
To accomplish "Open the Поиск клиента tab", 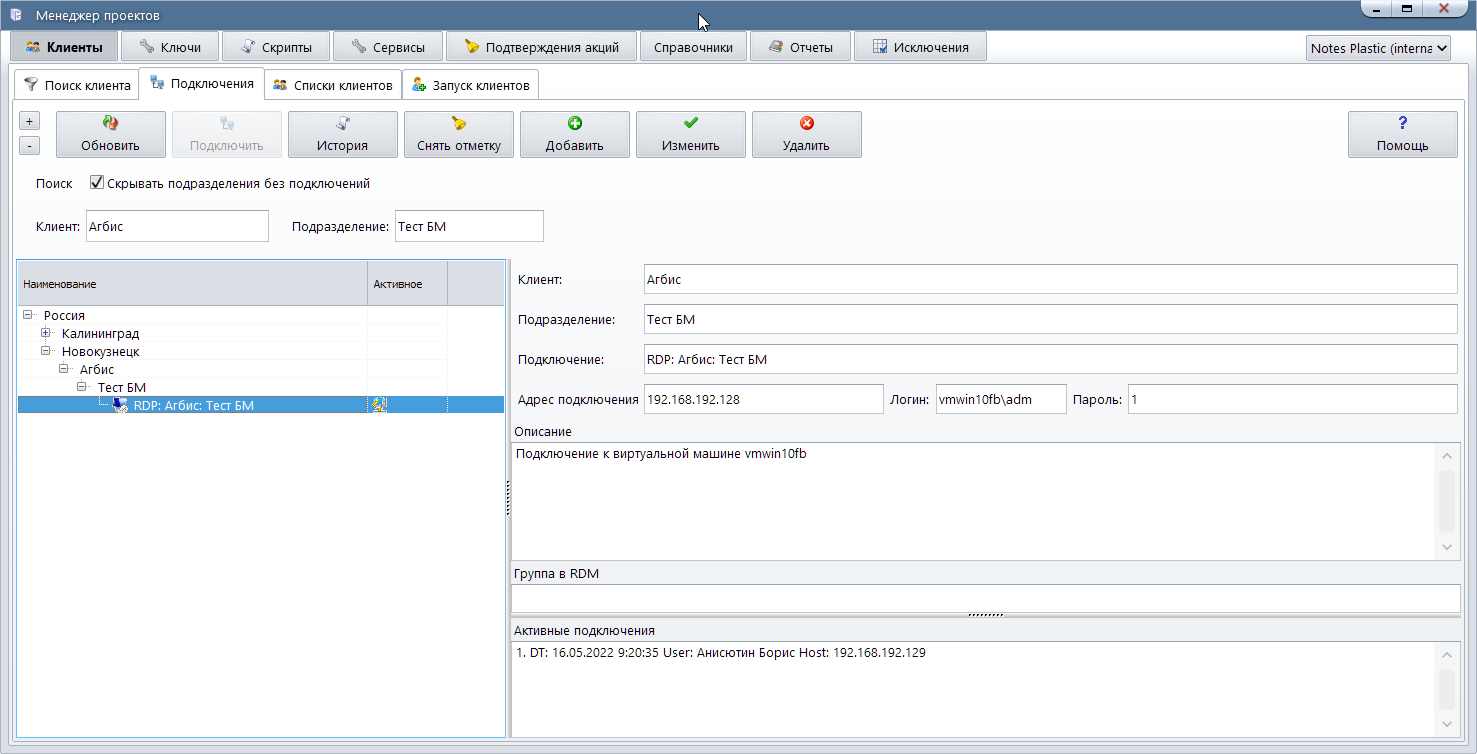I will tap(76, 85).
